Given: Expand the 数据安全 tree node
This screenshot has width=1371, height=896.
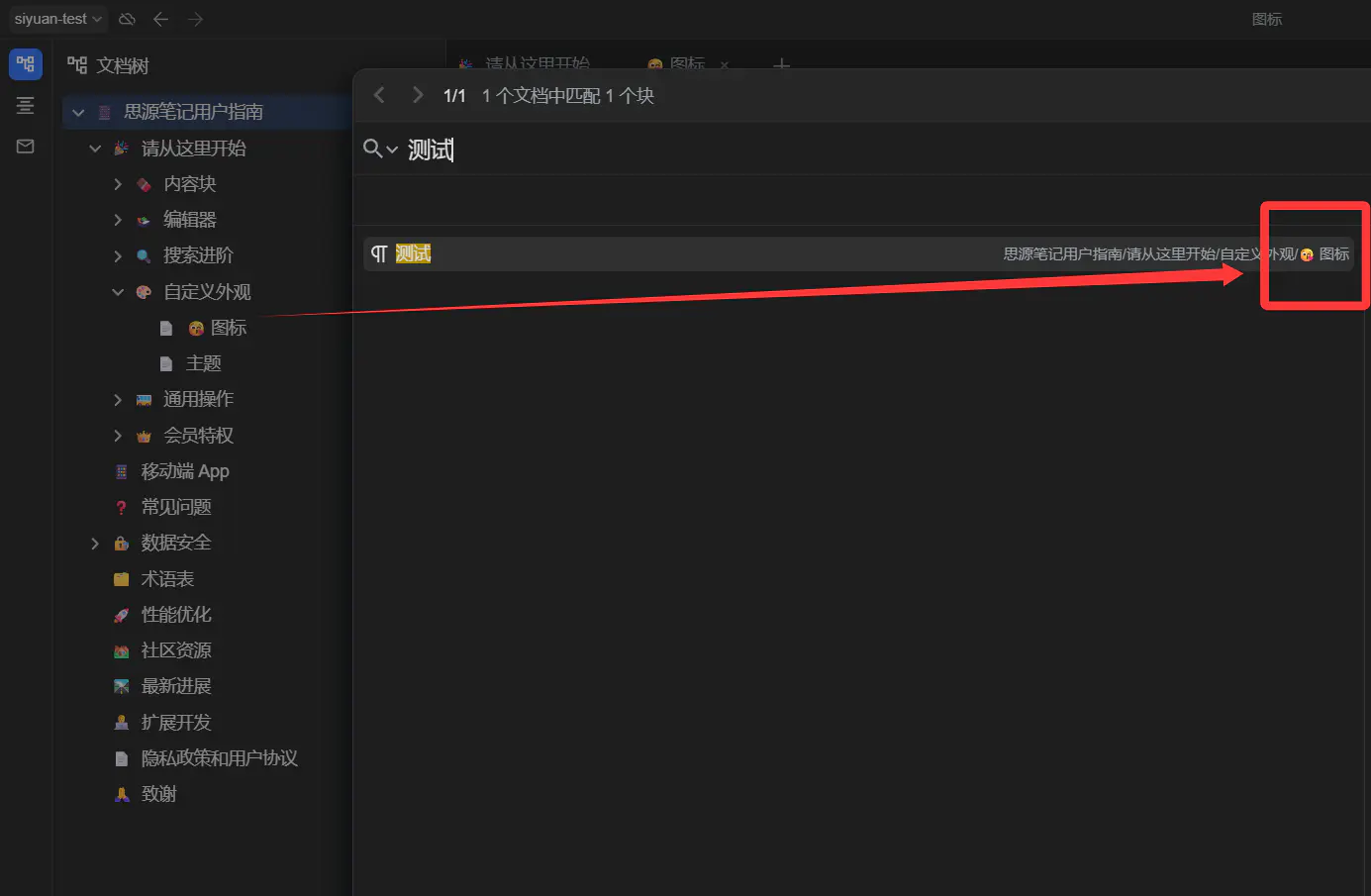Looking at the screenshot, I should [95, 544].
